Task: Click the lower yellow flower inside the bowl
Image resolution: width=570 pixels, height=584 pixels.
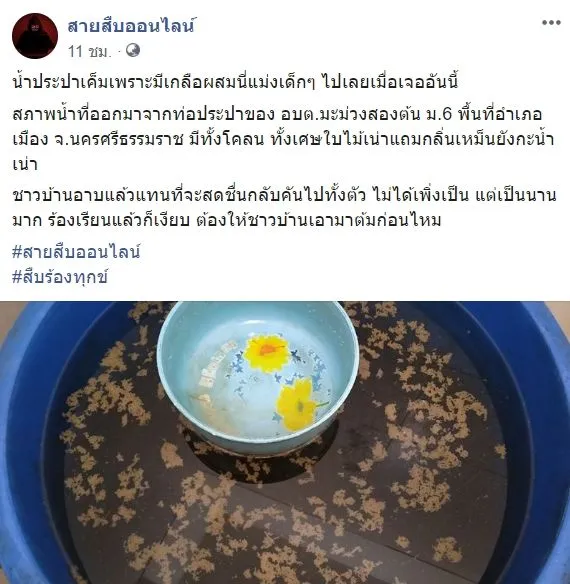Action: click(x=298, y=404)
